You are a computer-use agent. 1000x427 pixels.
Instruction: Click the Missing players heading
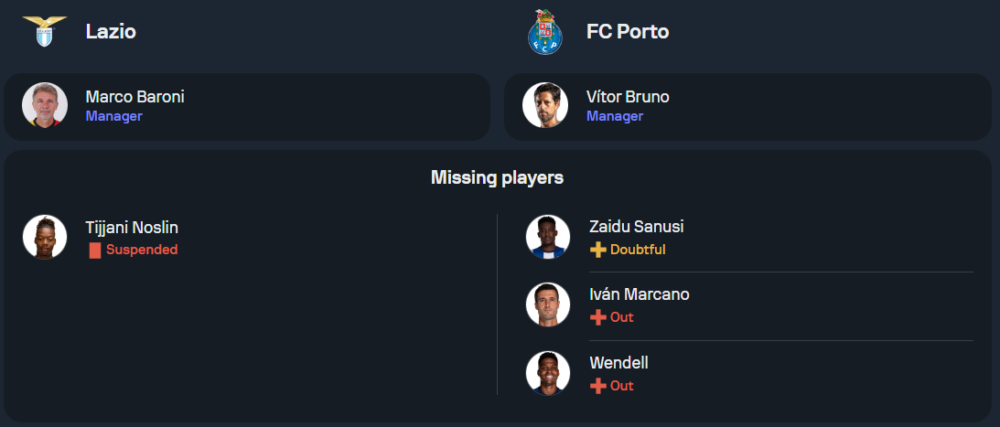[x=497, y=178]
